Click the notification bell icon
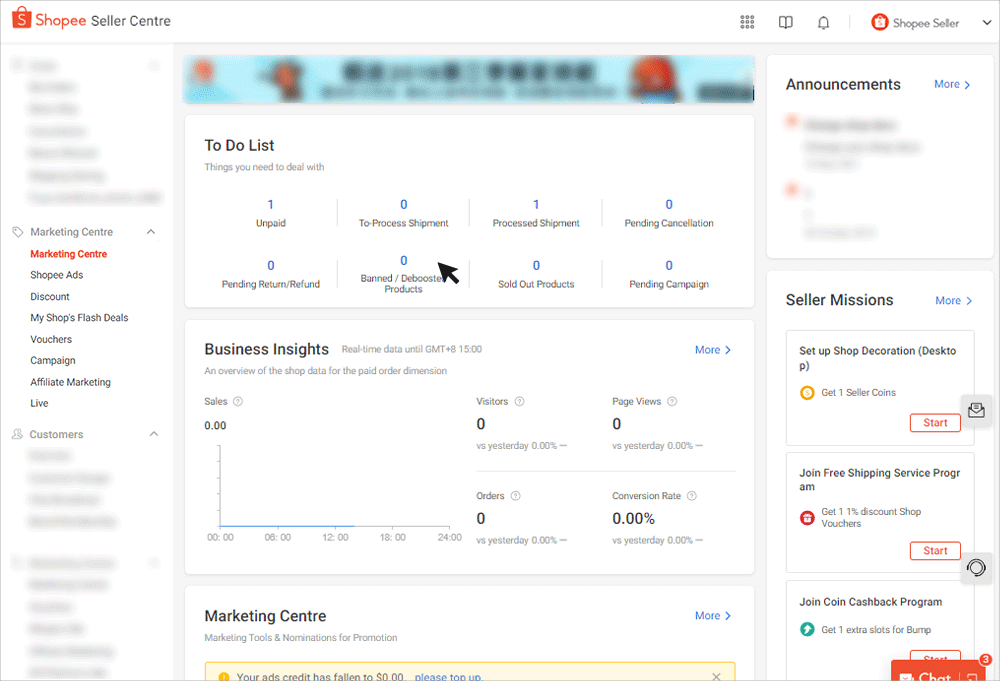 [823, 21]
